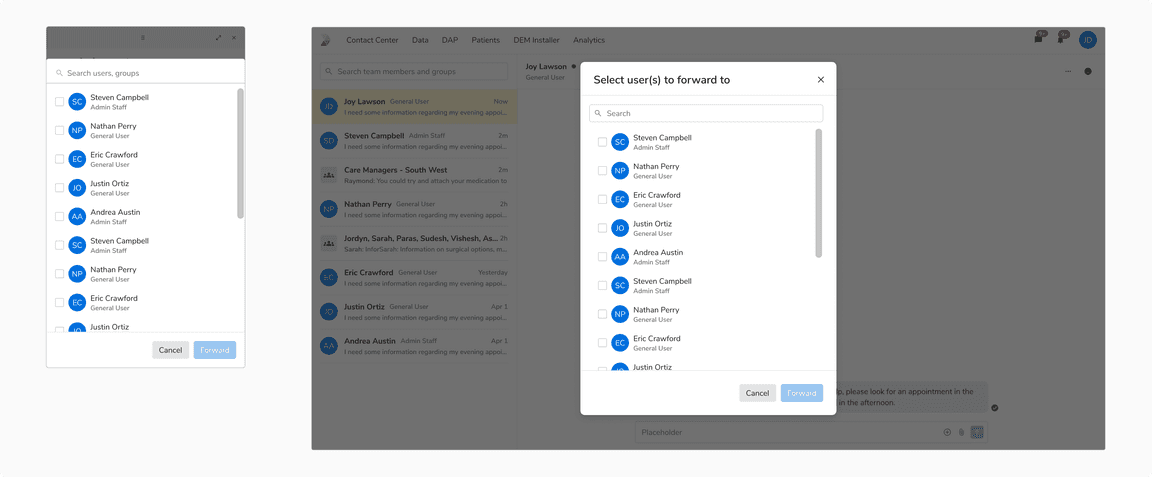Click the three-dots menu in chat header
The image size is (1152, 477).
click(1068, 71)
